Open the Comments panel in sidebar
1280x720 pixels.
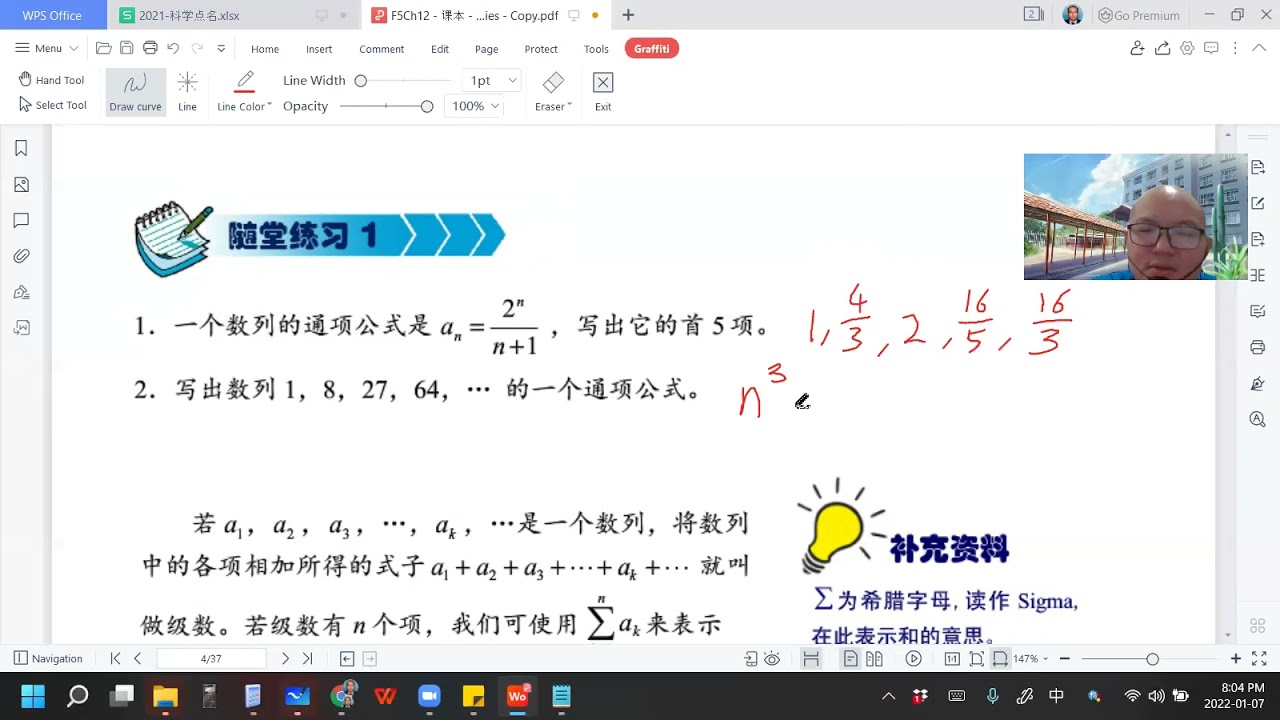[x=21, y=220]
